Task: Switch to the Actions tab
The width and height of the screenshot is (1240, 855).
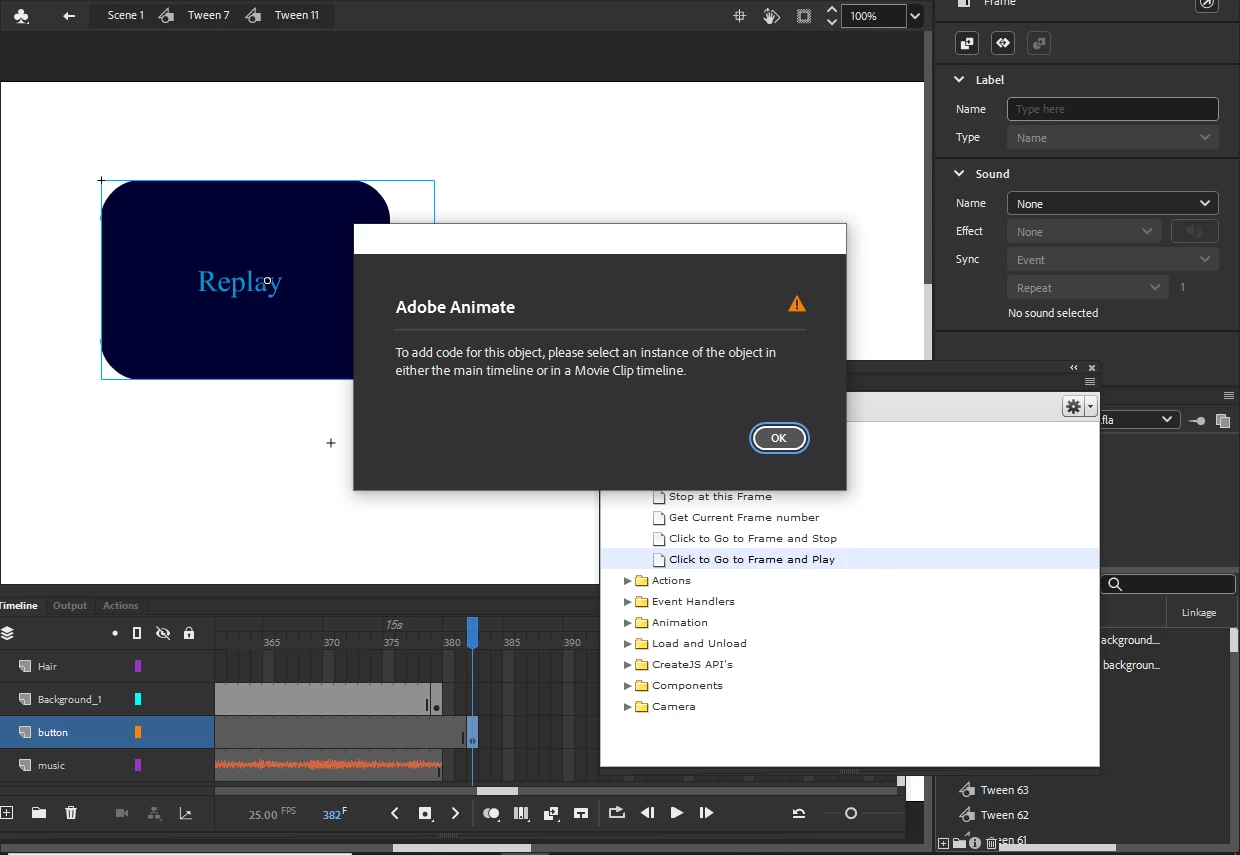Action: tap(121, 605)
